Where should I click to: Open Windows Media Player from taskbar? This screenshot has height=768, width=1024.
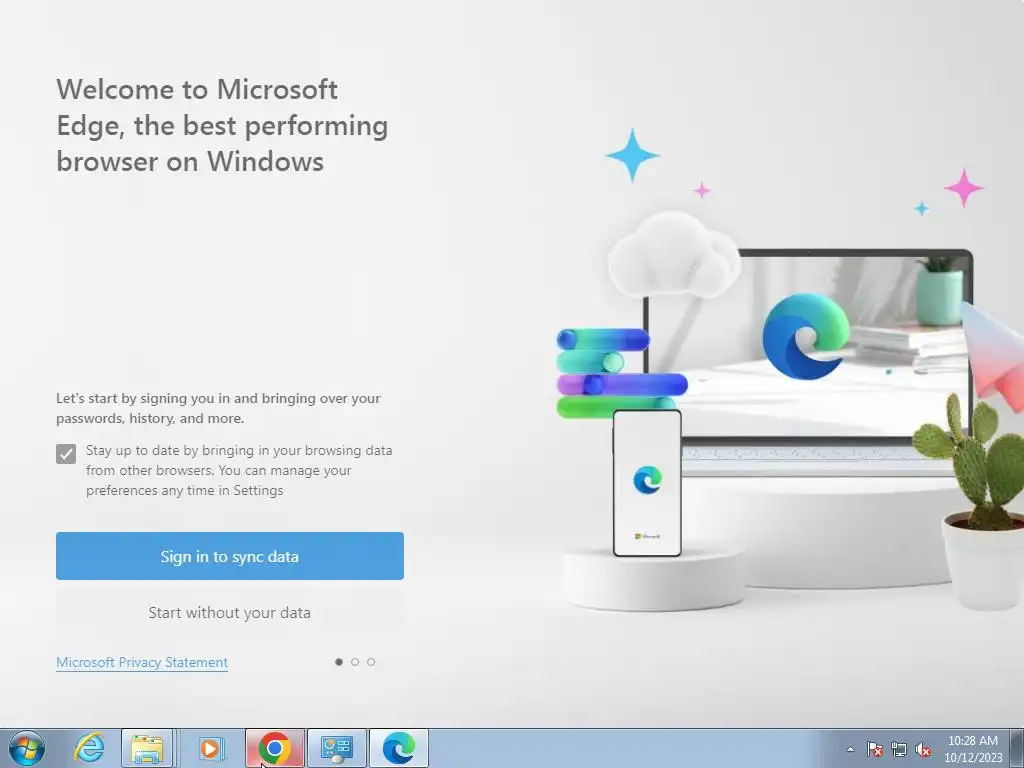[x=210, y=748]
